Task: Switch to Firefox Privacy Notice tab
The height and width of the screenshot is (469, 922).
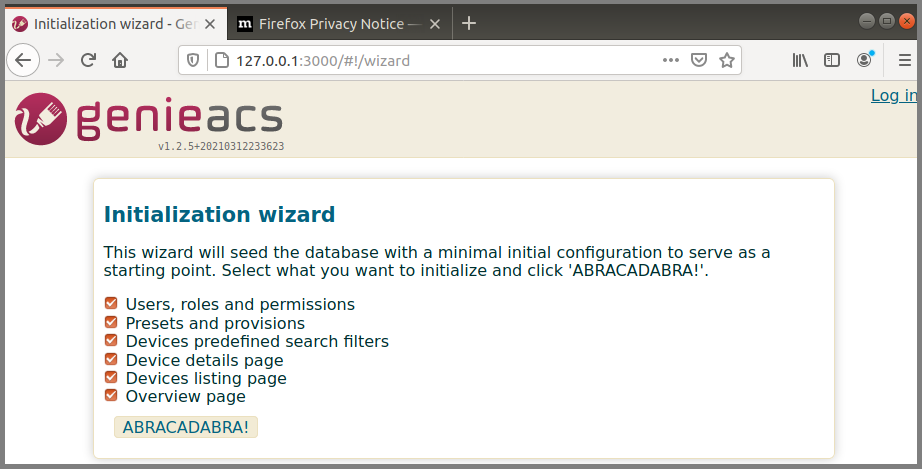Action: (x=330, y=24)
